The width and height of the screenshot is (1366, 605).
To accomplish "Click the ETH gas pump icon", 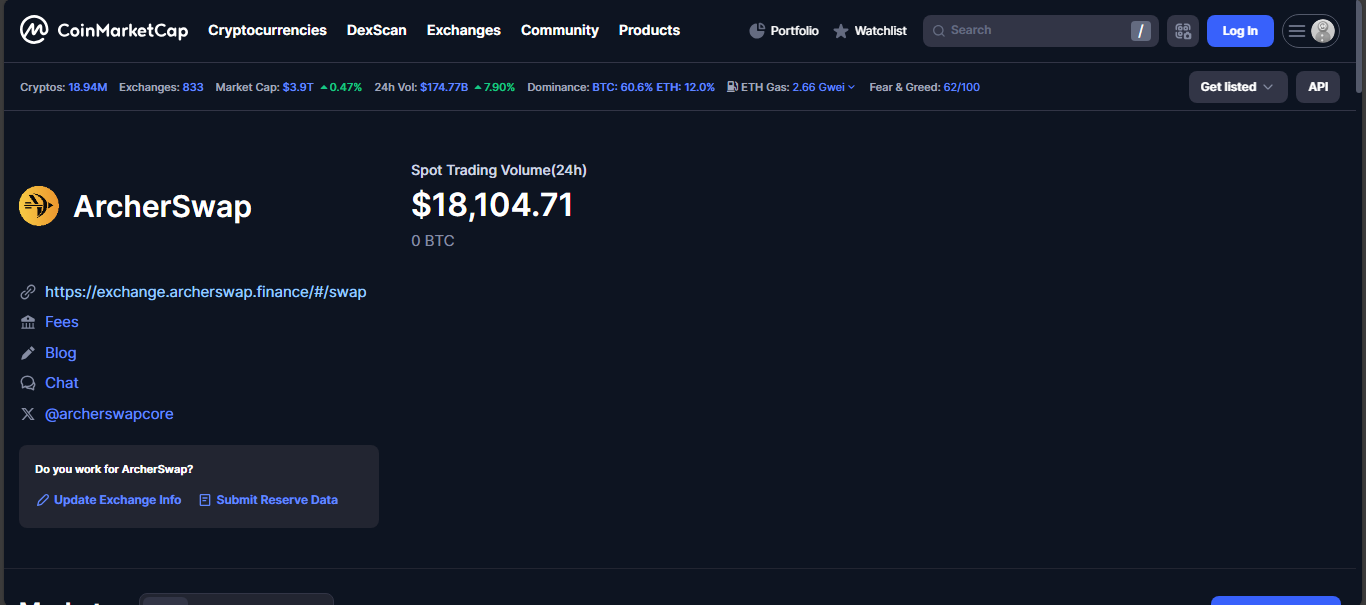I will [x=733, y=87].
